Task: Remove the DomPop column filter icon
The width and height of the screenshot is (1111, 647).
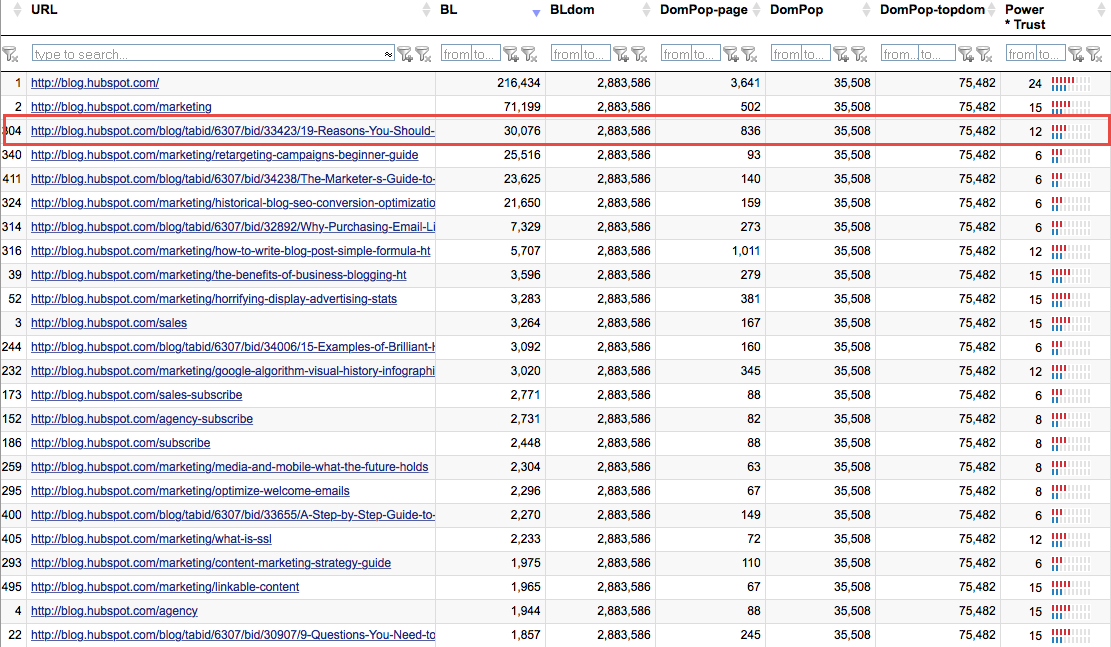Action: [859, 55]
